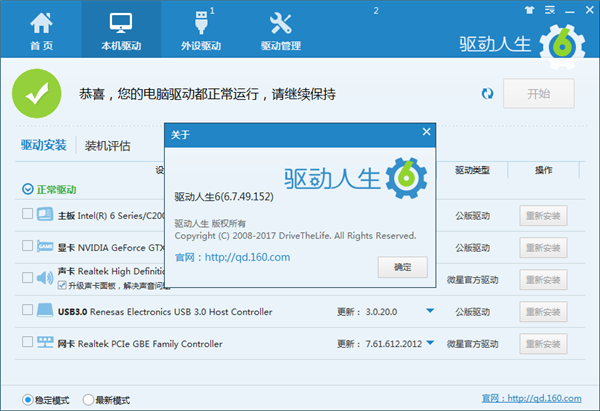Viewport: 600px width, 411px height.
Task: Uncheck the 升级声卡面板 option
Action: (x=62, y=286)
